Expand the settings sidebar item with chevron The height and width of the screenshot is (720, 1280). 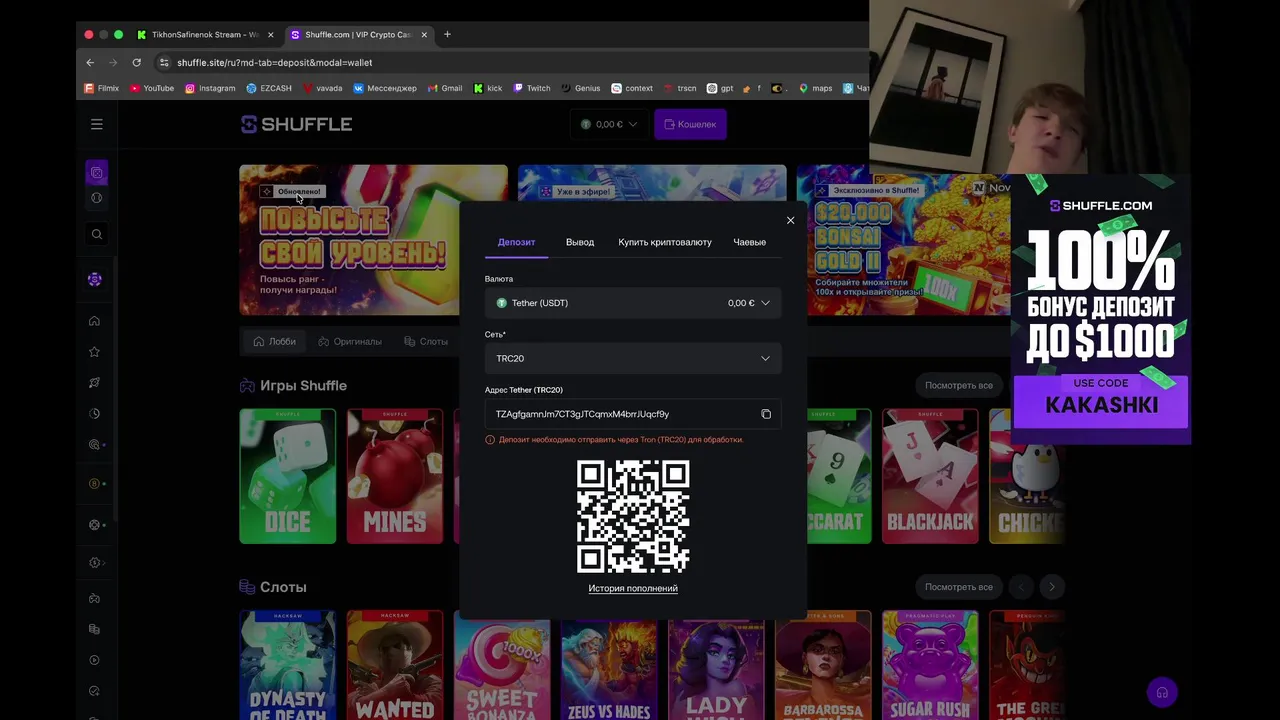click(x=97, y=562)
